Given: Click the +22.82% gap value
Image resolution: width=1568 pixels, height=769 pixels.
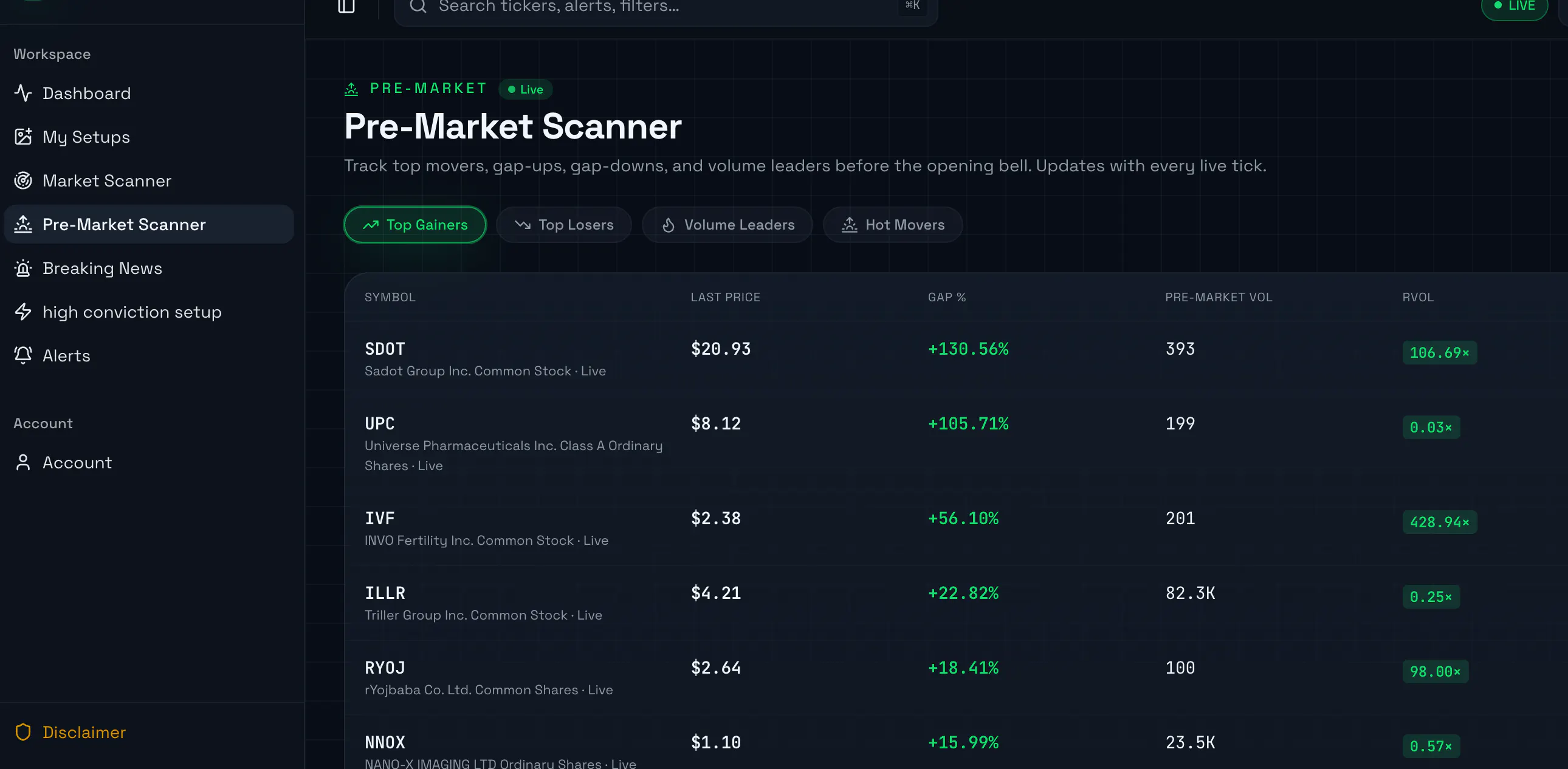Looking at the screenshot, I should (963, 594).
